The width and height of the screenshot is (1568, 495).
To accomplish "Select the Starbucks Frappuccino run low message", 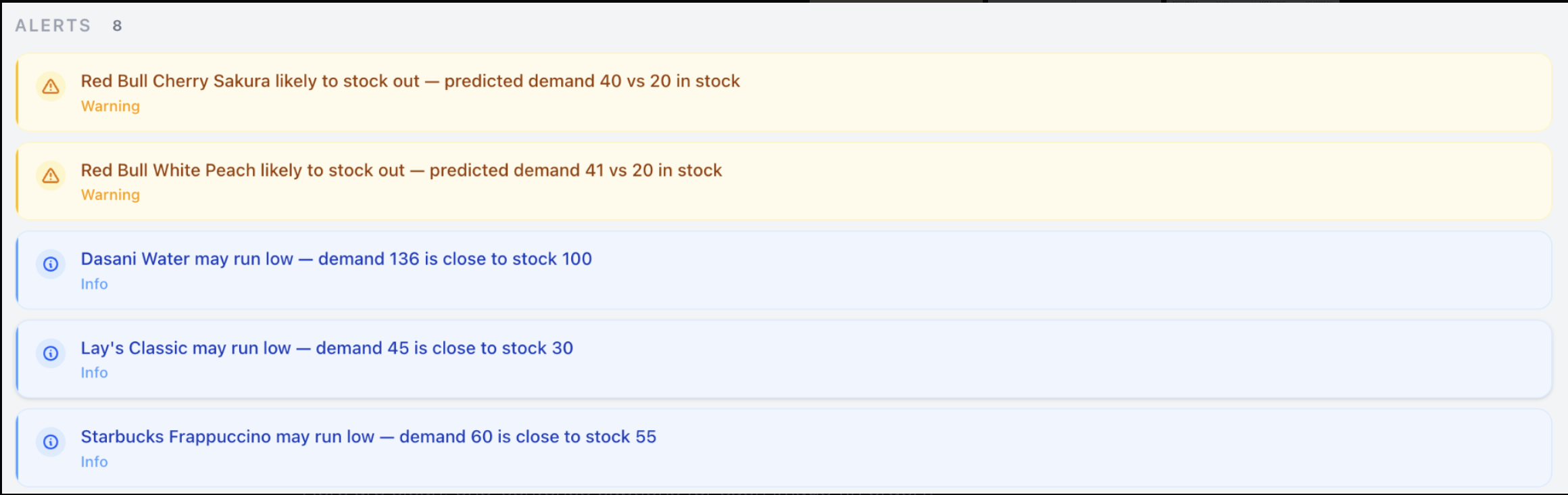I will coord(368,437).
